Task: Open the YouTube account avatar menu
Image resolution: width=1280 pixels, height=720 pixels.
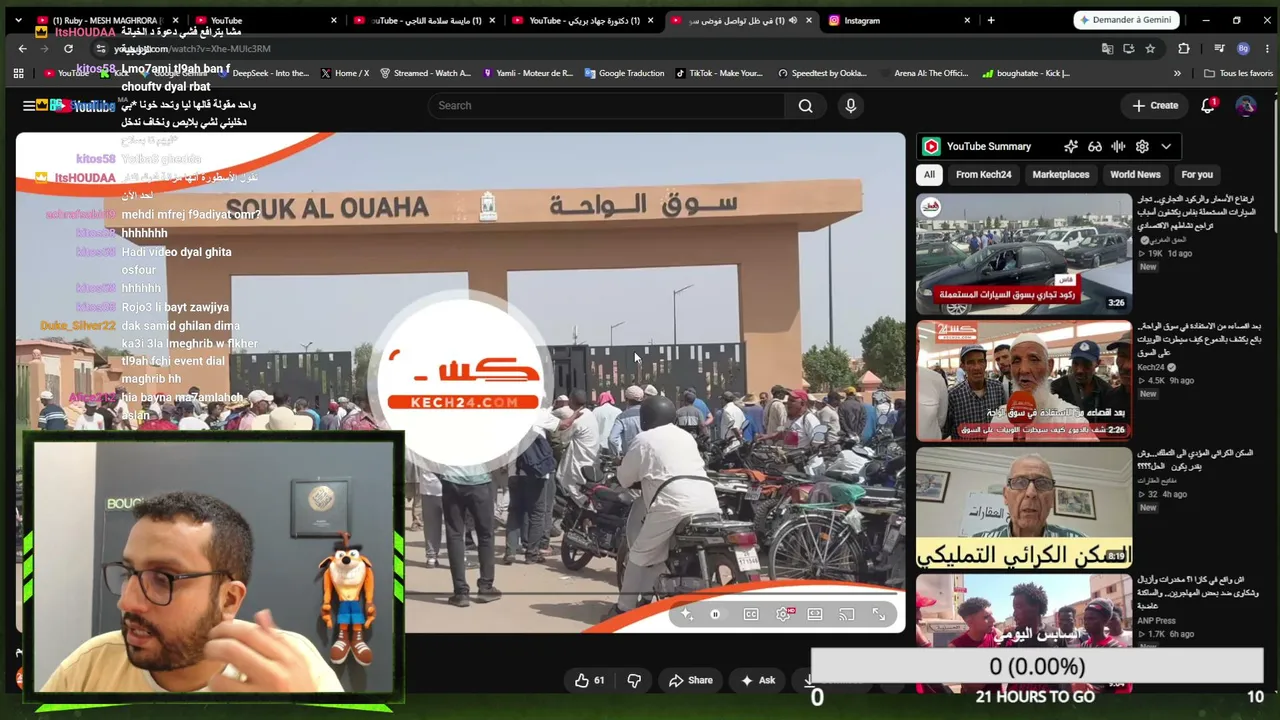Action: (1245, 105)
